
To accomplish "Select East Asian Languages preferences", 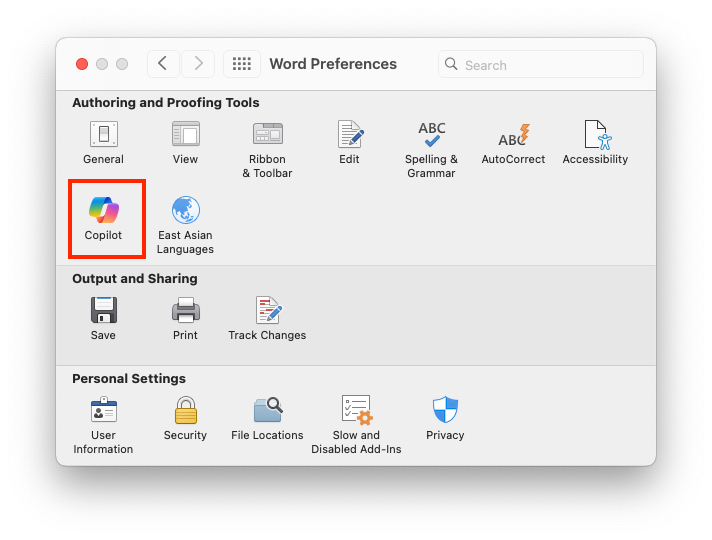I will (185, 212).
